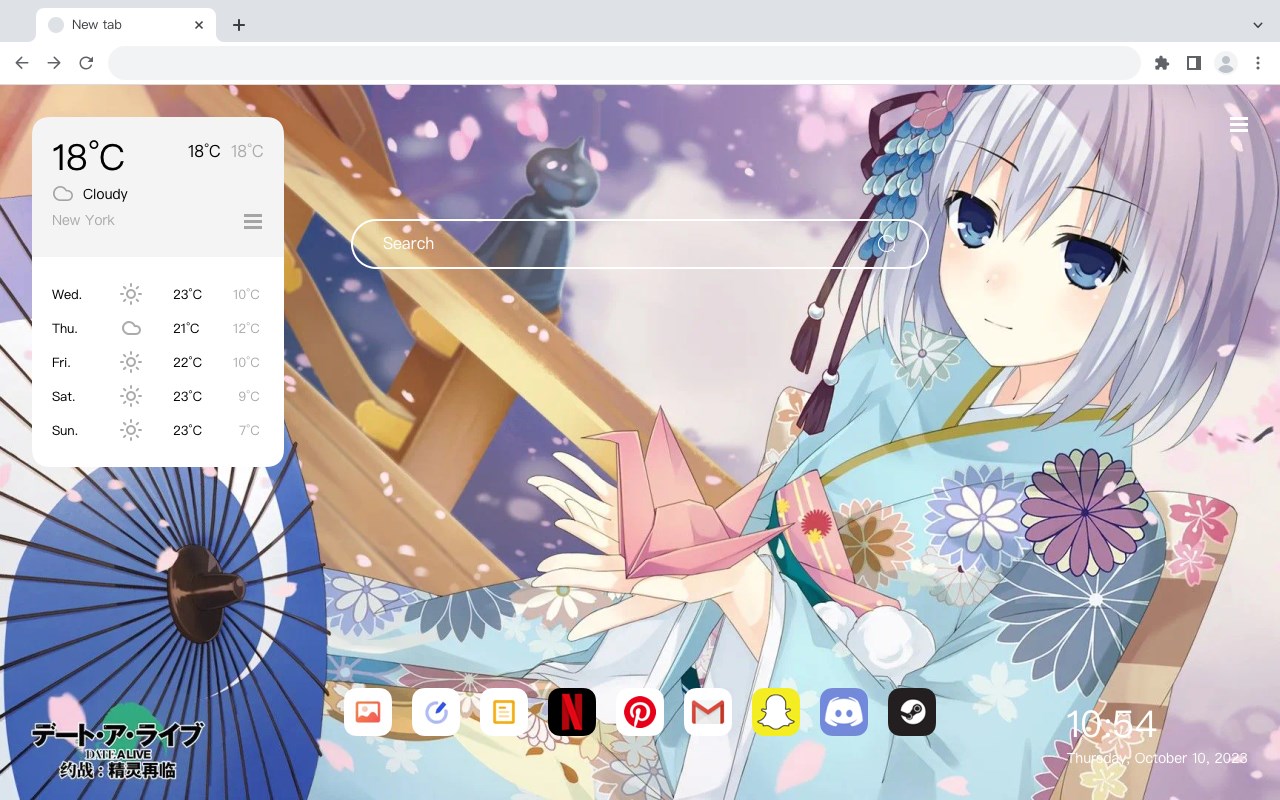Go back to previous page
Image resolution: width=1280 pixels, height=800 pixels.
pos(22,63)
